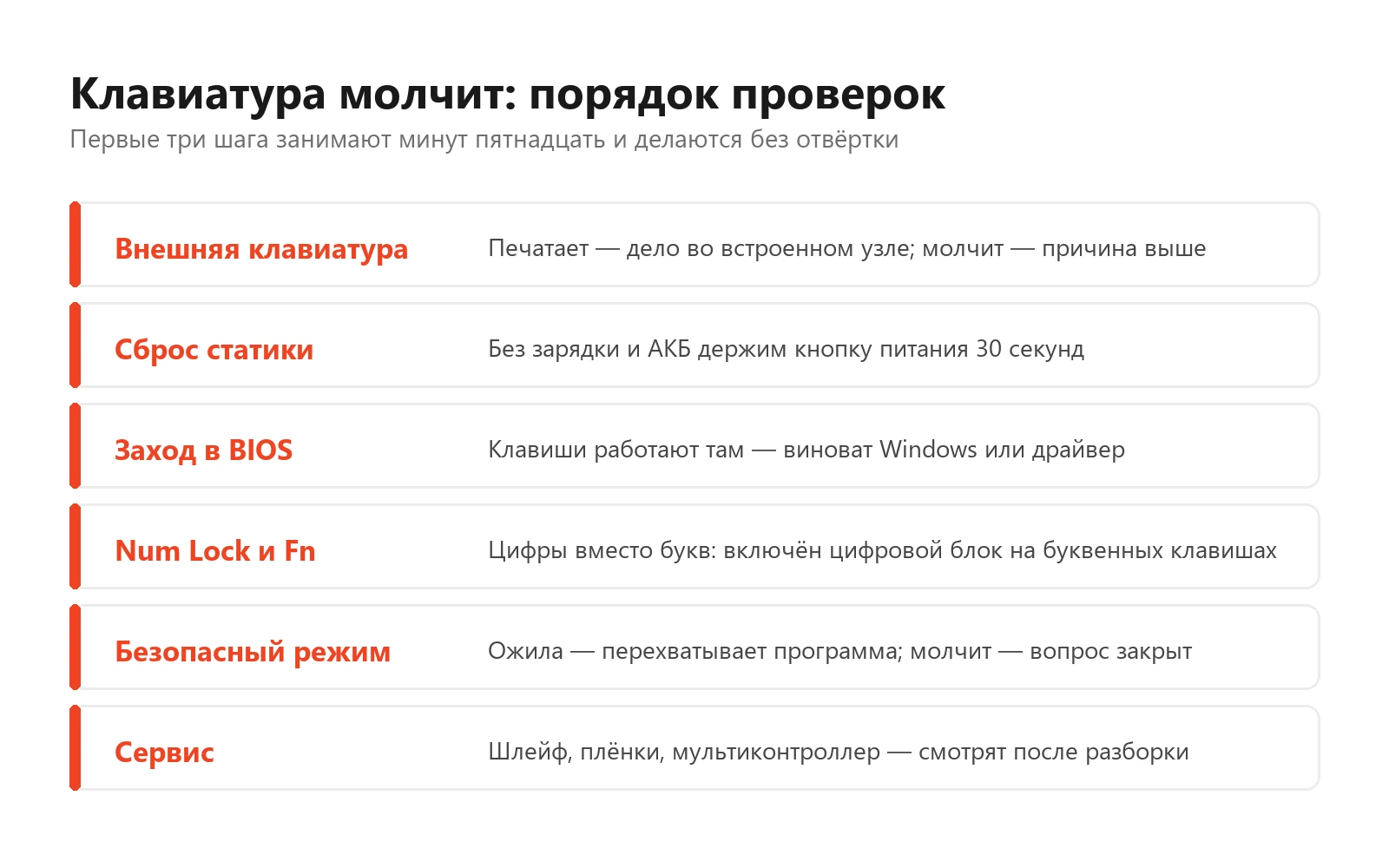Click the text "Печатает — дело во встроенном узле"
The width and height of the screenshot is (1389, 868).
(699, 249)
